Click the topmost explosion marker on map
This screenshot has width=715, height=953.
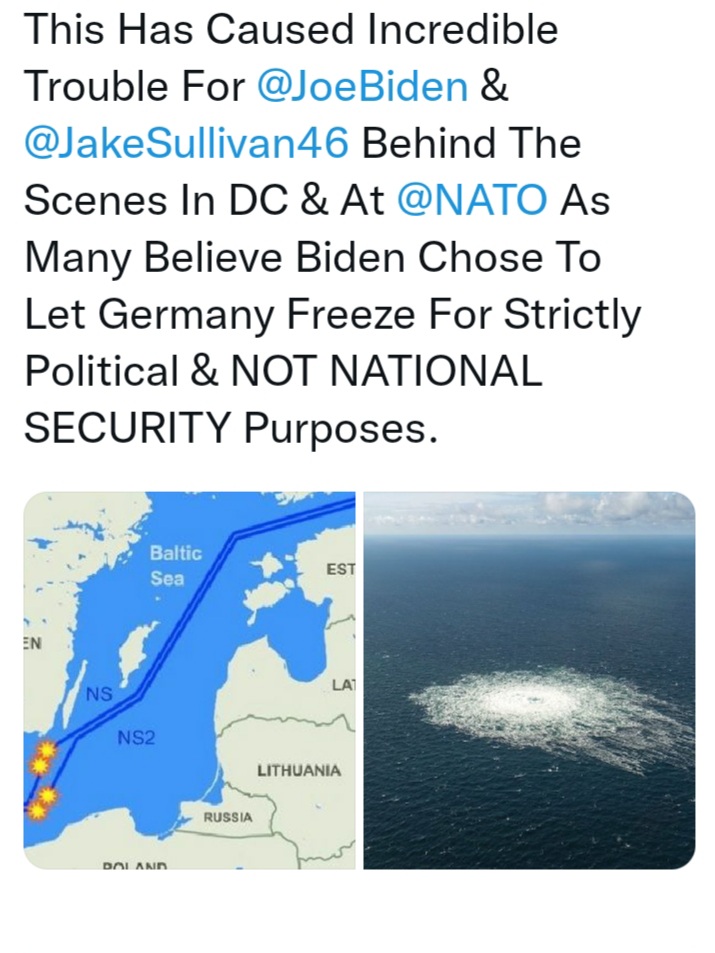pyautogui.click(x=46, y=749)
